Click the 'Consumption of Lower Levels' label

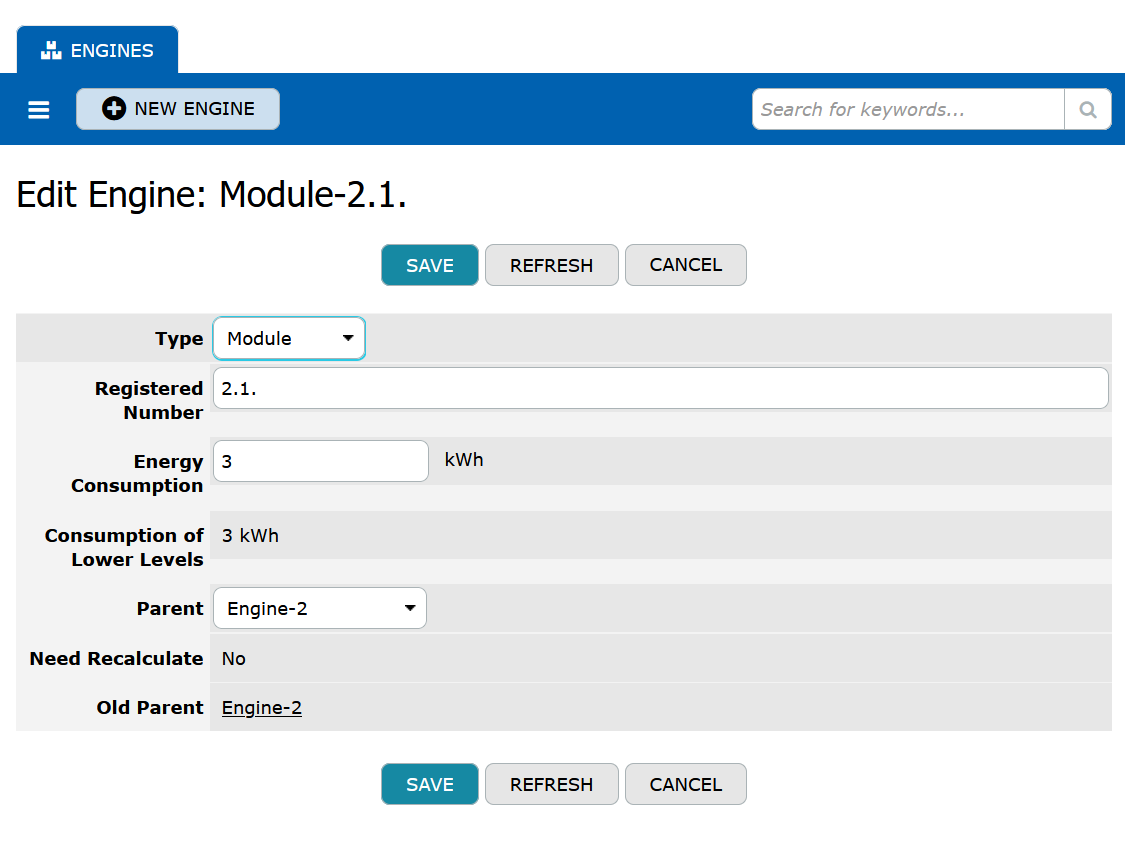[124, 547]
